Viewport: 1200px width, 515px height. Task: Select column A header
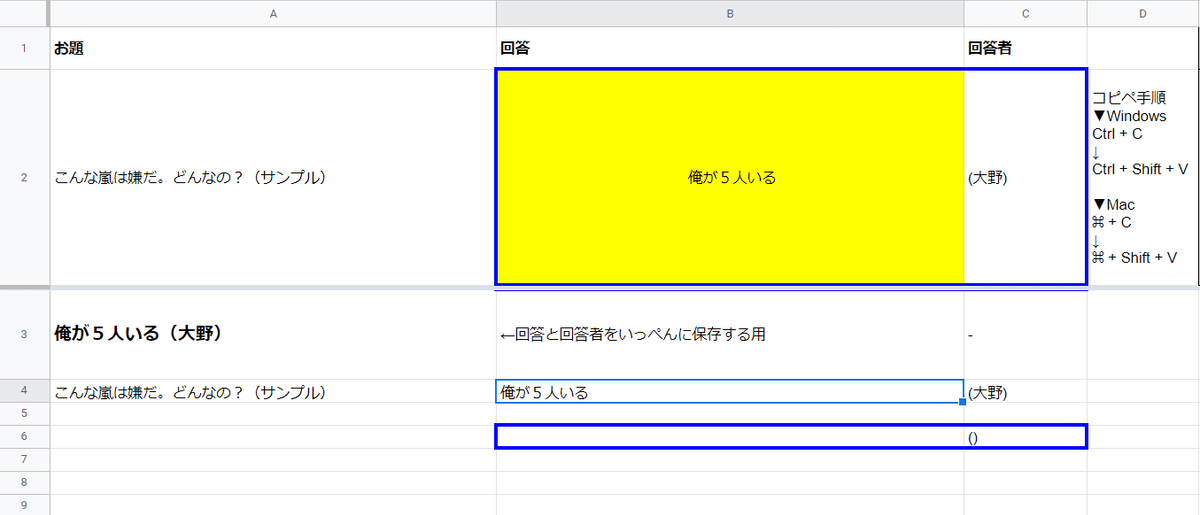click(x=273, y=13)
